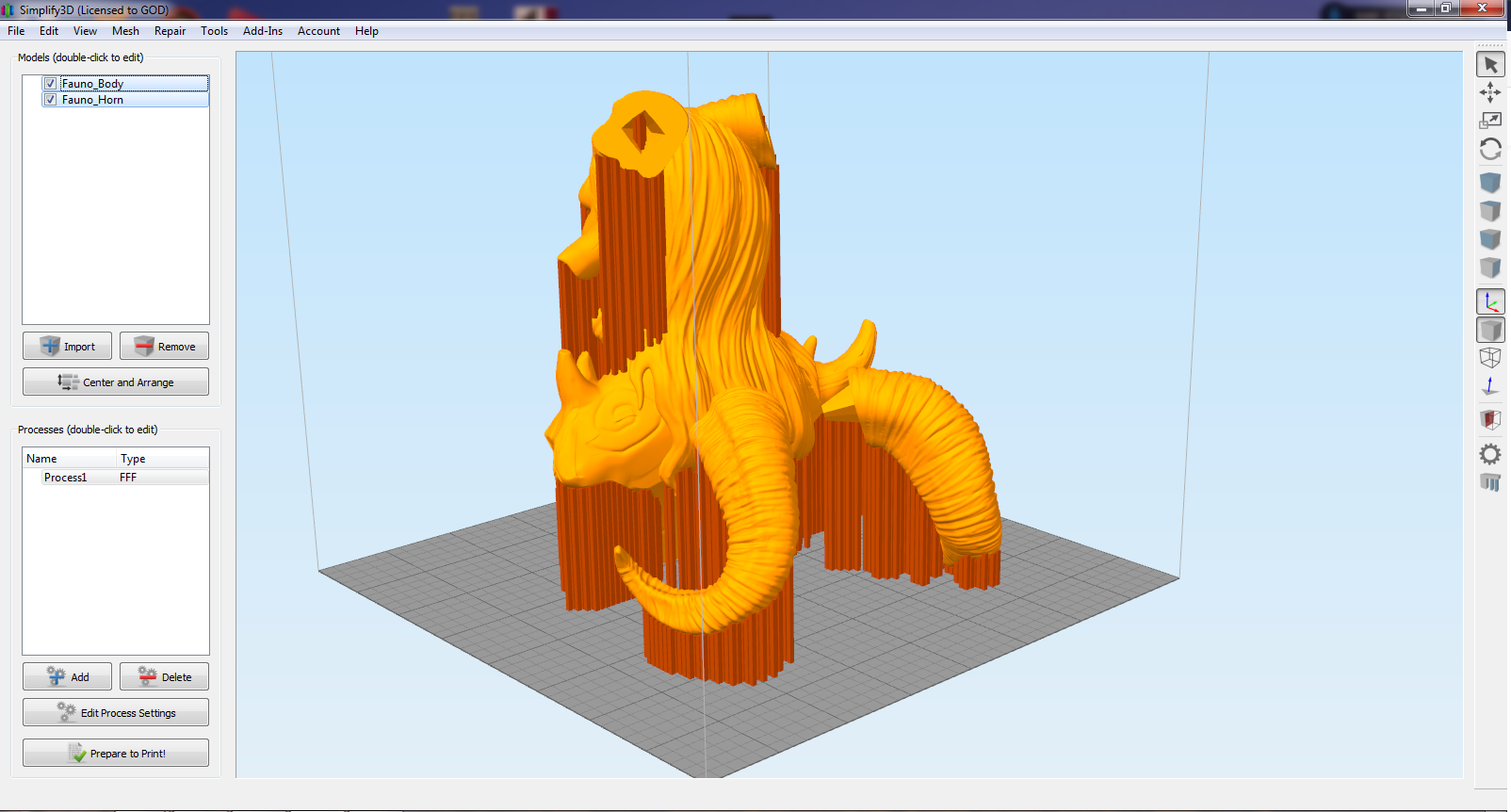Click the Center and Arrange button
Viewport: 1511px width, 812px height.
[x=116, y=382]
